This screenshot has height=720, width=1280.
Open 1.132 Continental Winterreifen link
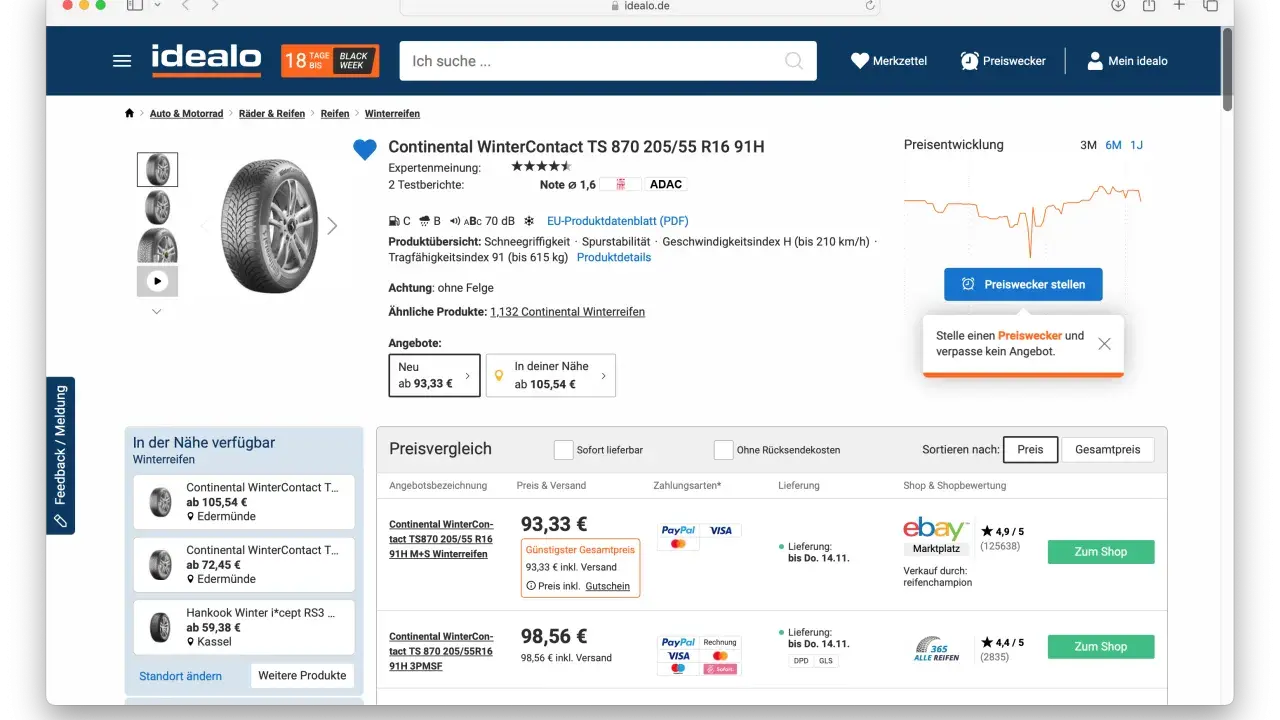click(x=567, y=312)
